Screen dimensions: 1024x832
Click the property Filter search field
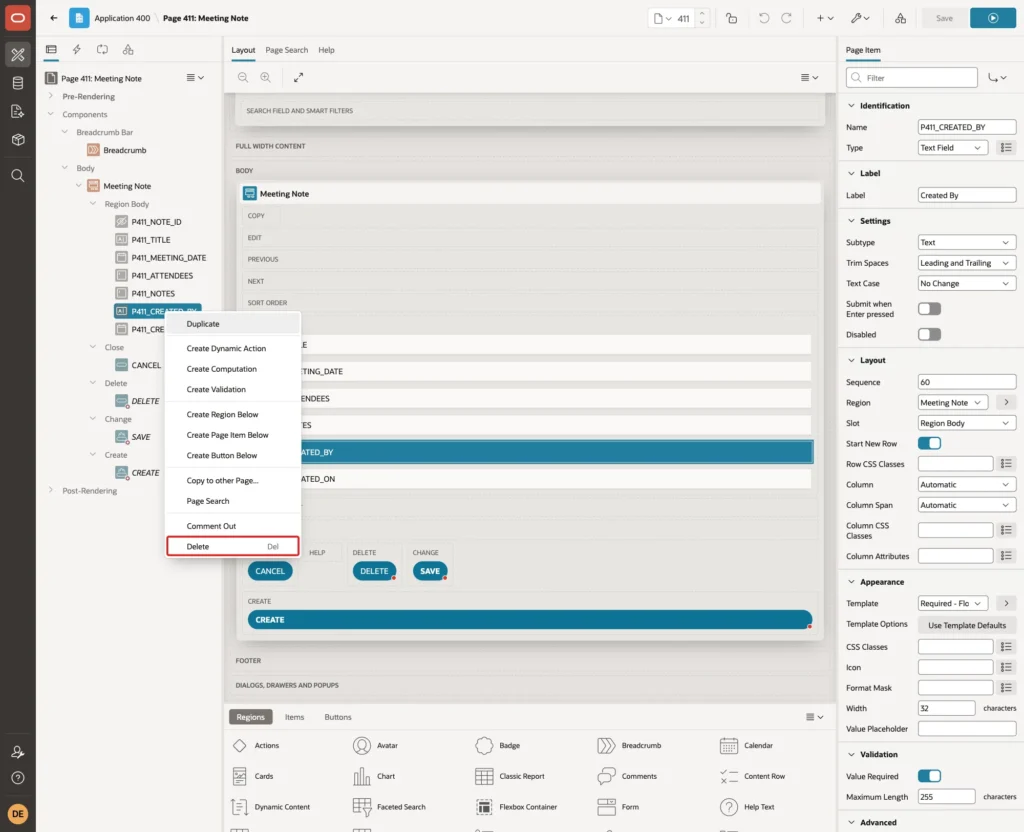tap(912, 78)
